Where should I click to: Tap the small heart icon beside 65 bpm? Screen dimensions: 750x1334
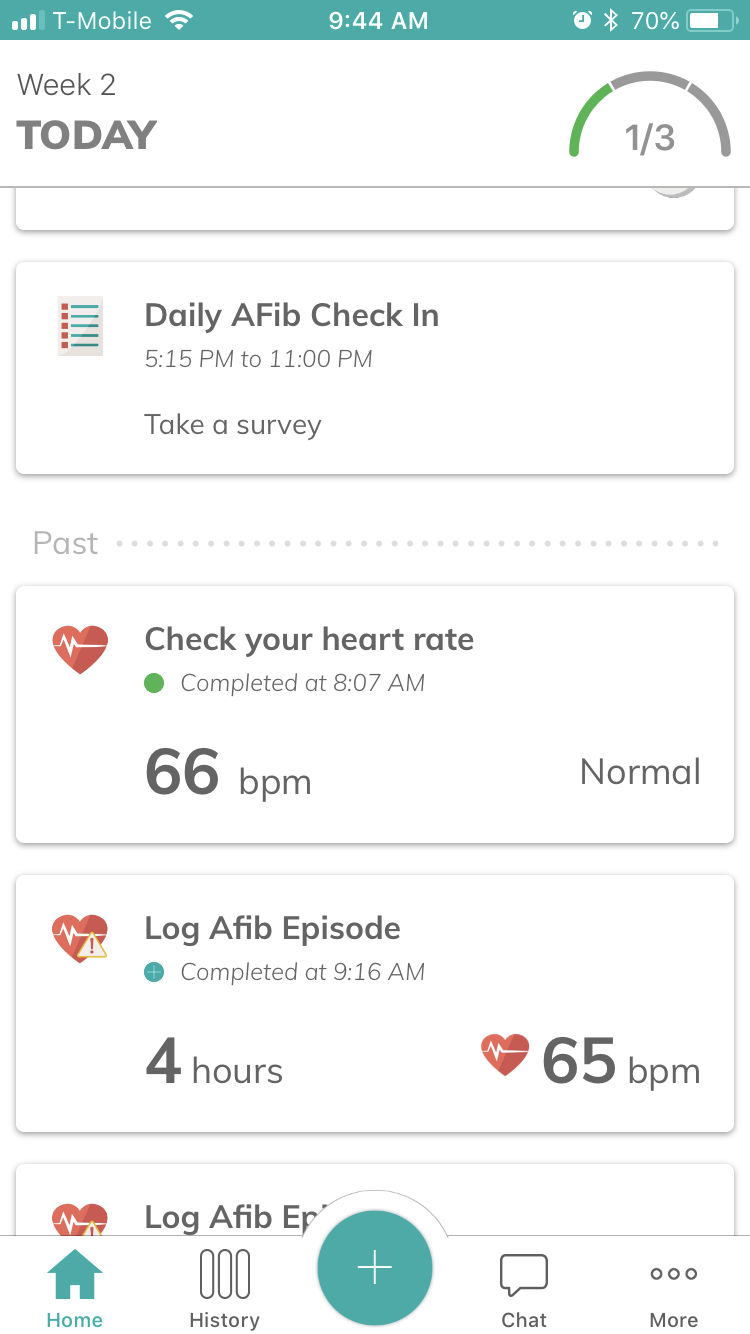coord(505,1055)
